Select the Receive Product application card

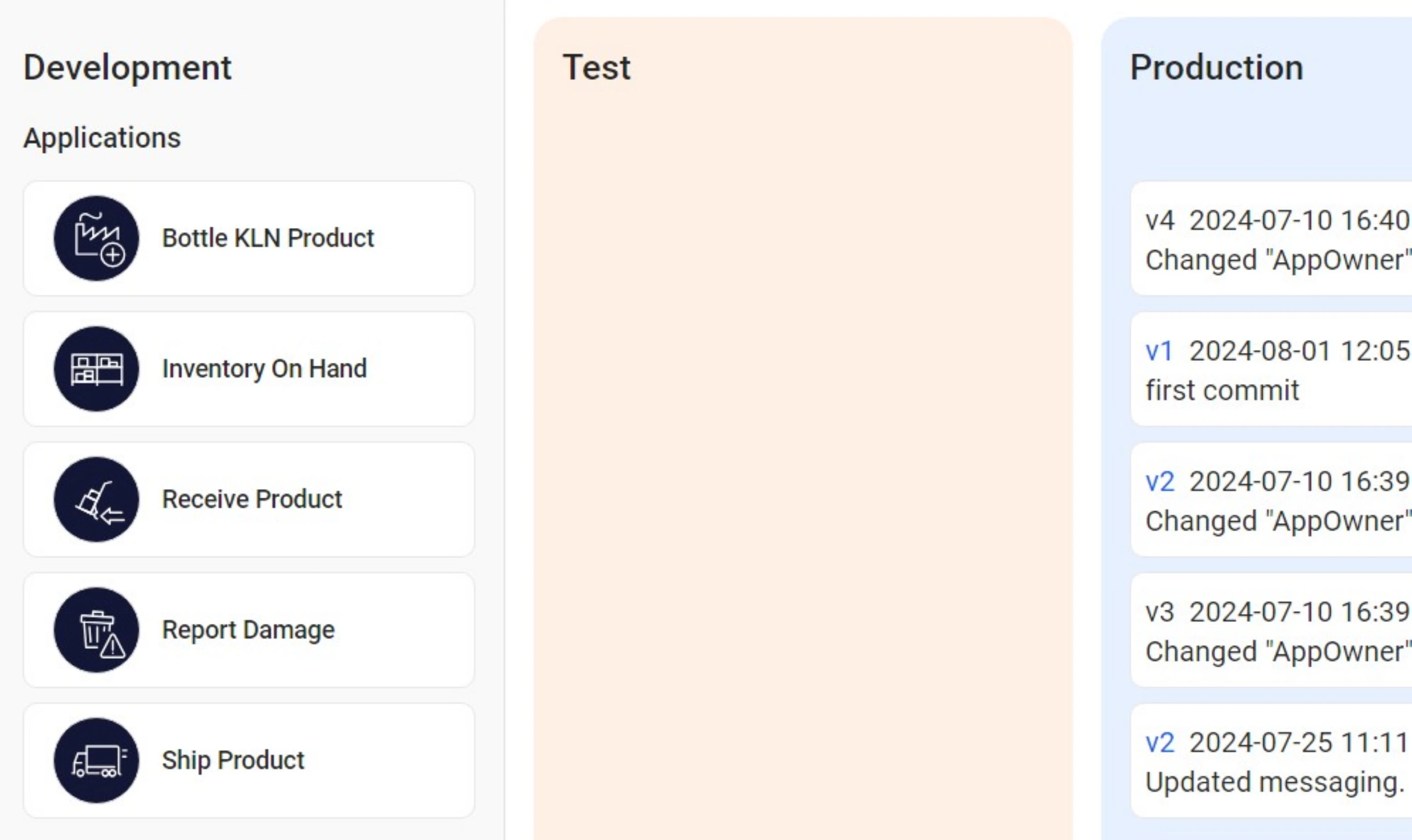pos(248,499)
